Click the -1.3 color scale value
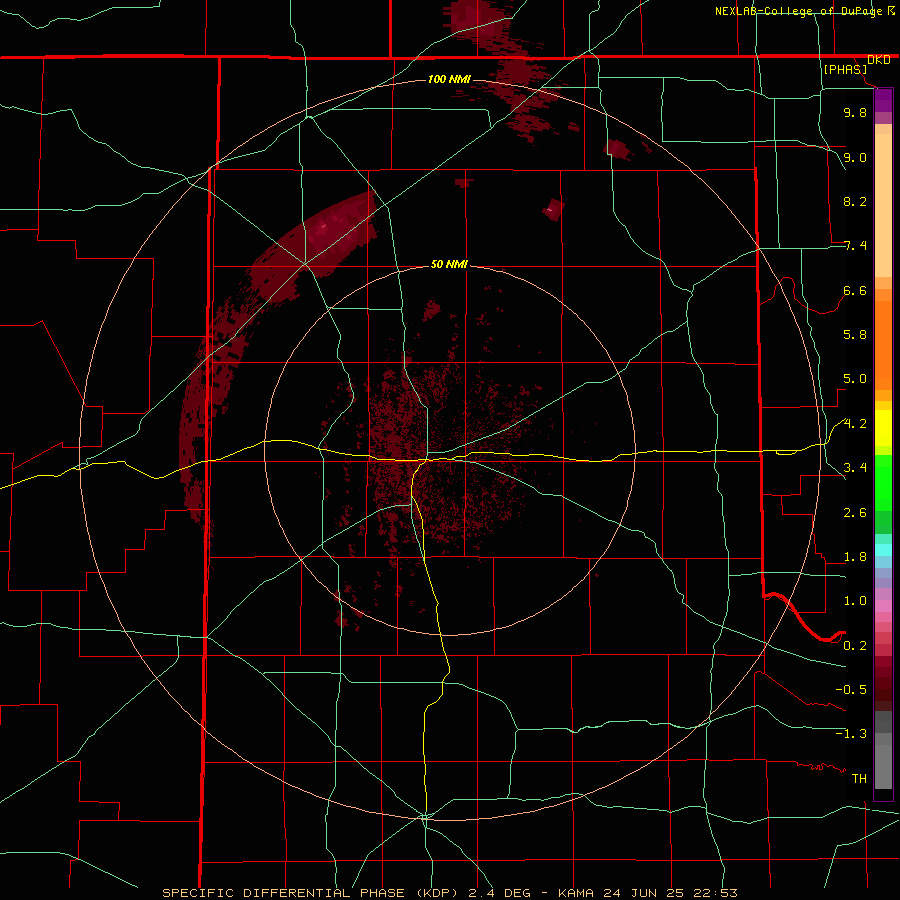 coord(851,734)
